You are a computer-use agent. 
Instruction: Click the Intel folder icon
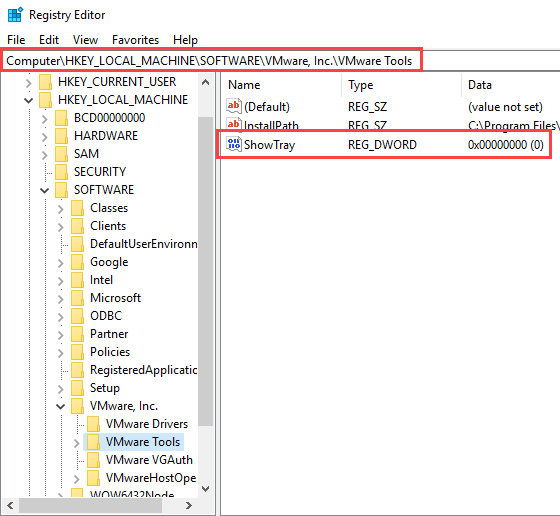(78, 280)
